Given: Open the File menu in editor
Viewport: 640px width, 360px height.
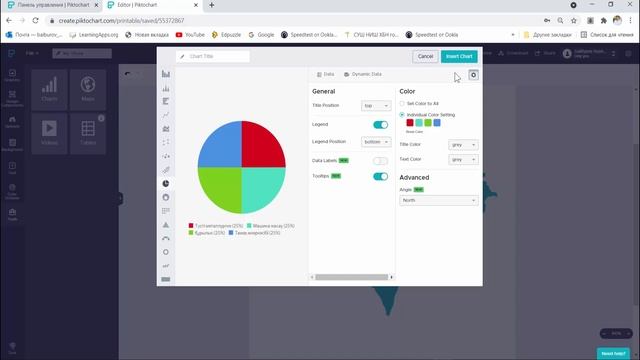Looking at the screenshot, I should [x=32, y=53].
